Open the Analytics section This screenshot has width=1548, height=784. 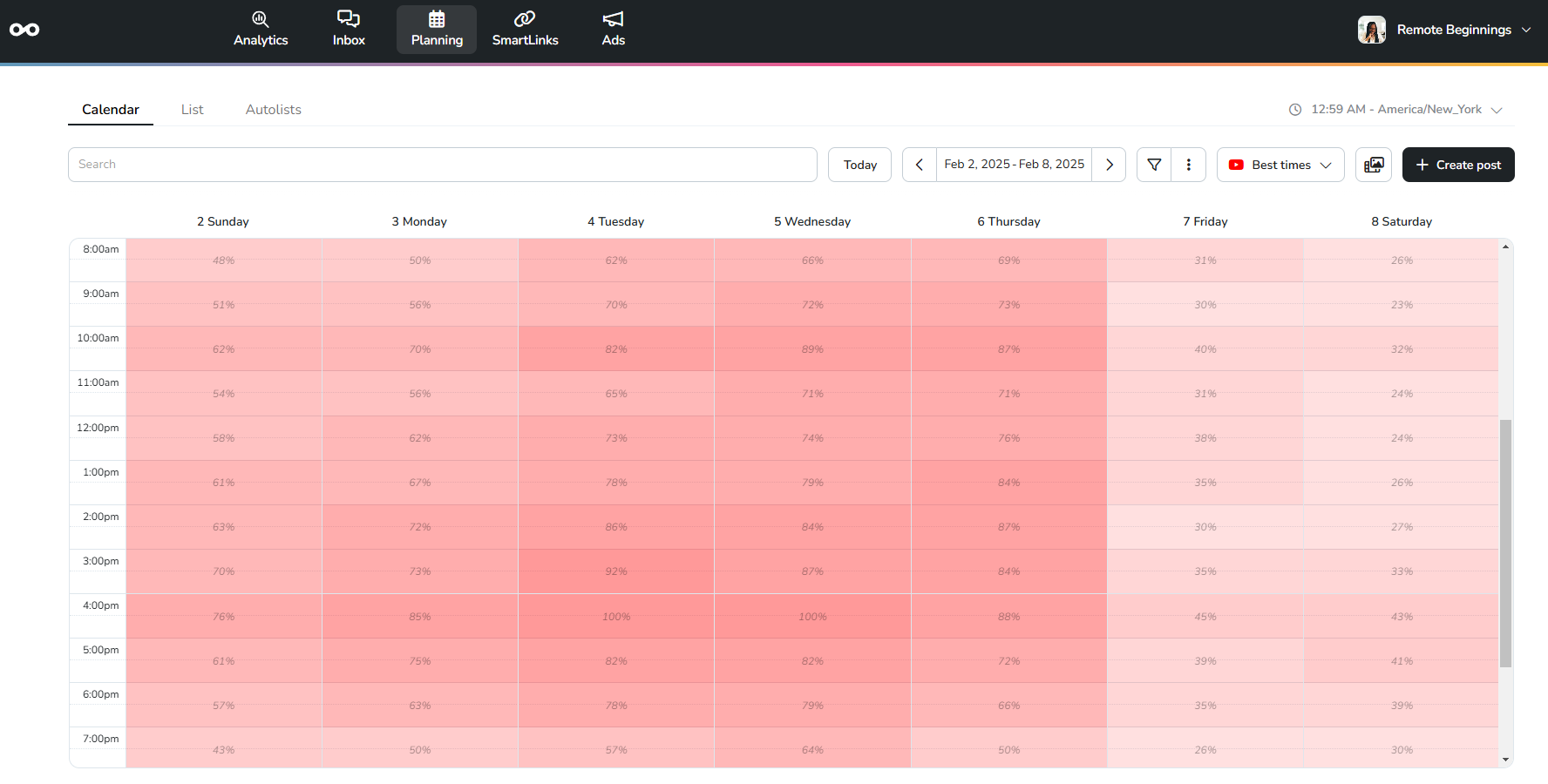(x=261, y=29)
